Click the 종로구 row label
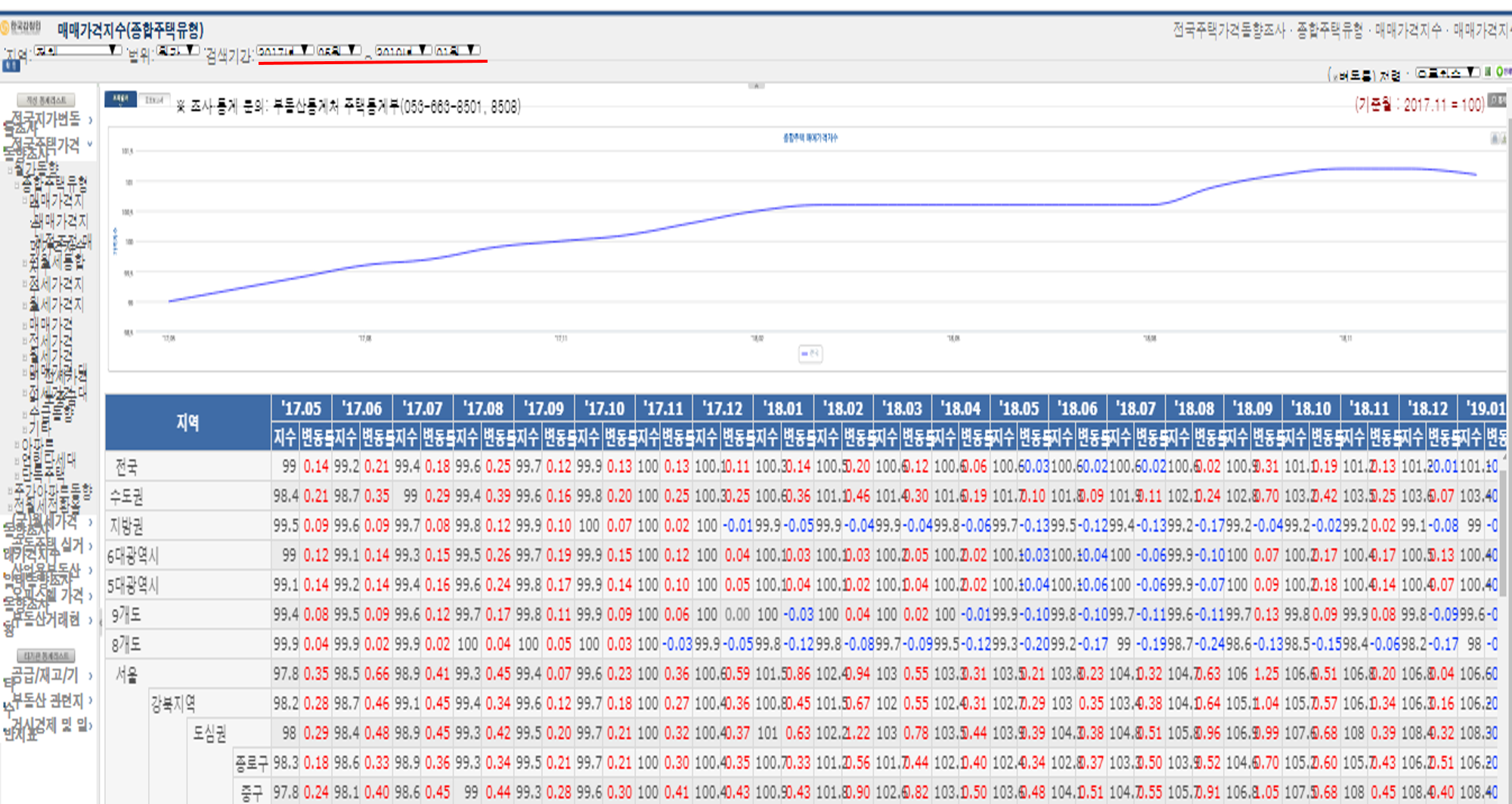1512x804 pixels. (x=251, y=763)
